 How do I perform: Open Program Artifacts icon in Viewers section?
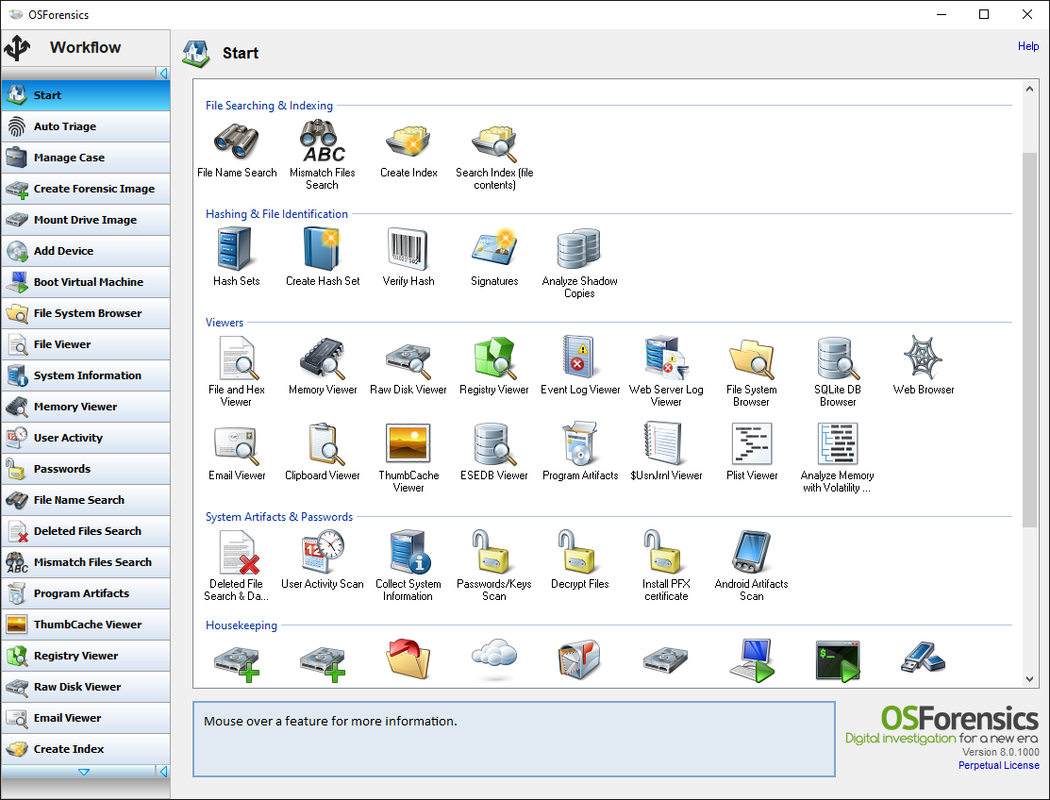[579, 444]
